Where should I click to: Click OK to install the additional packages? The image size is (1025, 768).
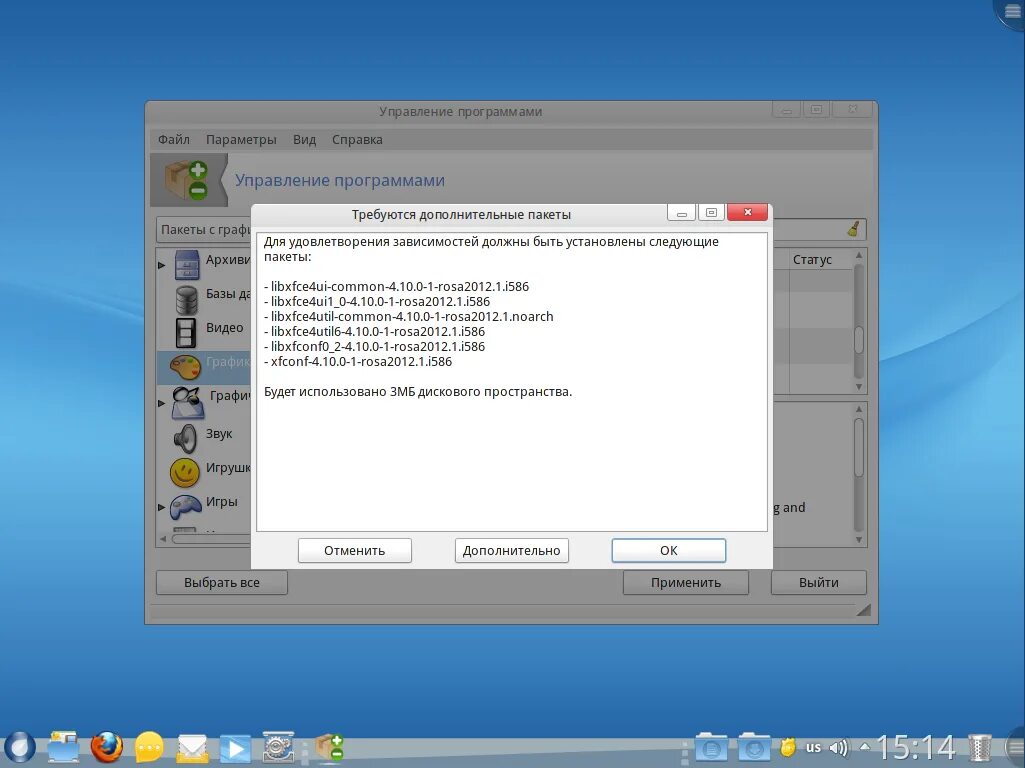[x=668, y=550]
